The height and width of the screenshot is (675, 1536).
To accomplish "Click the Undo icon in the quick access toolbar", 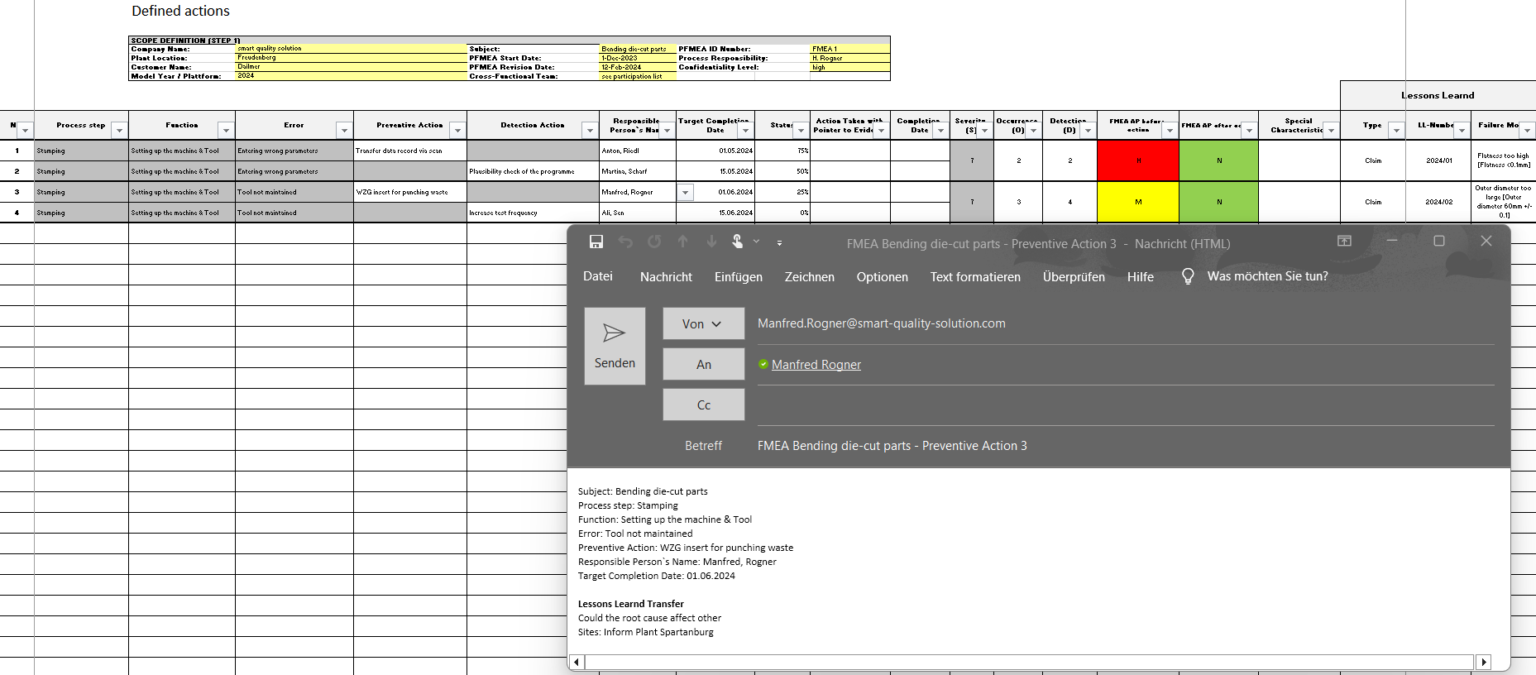I will [x=626, y=242].
